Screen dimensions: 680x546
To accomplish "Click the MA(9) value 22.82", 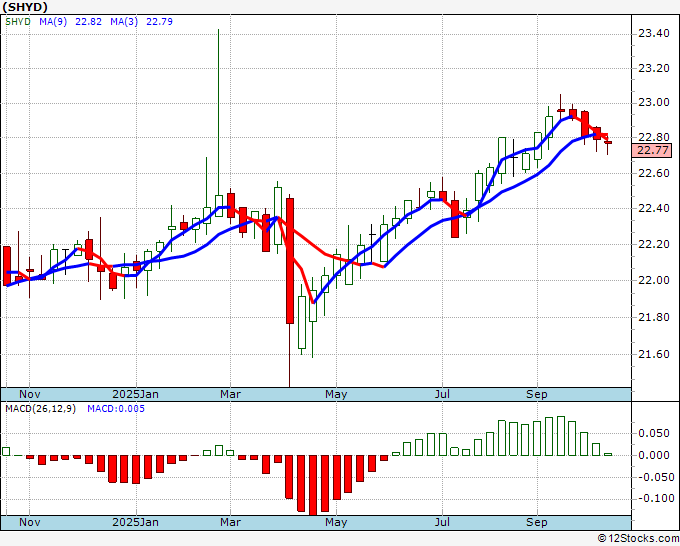I will (88, 21).
